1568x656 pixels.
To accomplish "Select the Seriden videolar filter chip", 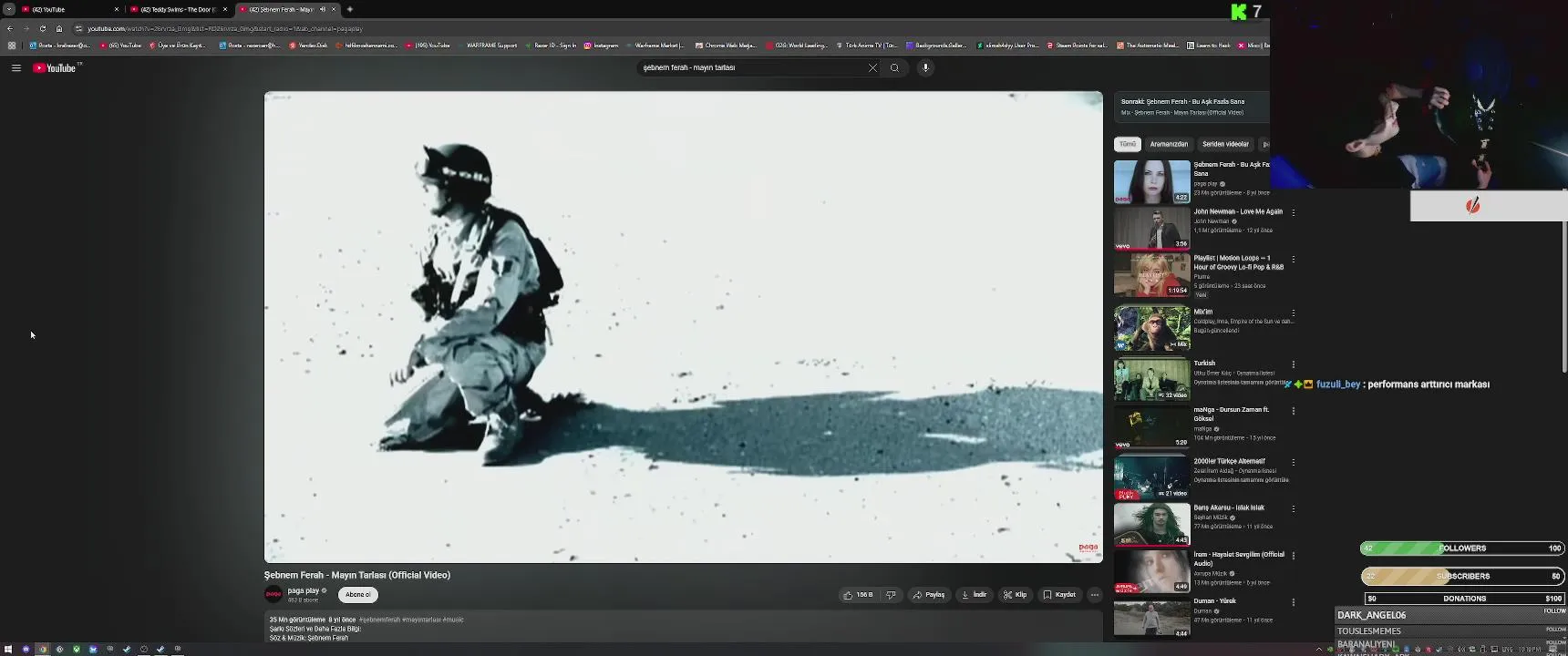I will pos(1225,144).
